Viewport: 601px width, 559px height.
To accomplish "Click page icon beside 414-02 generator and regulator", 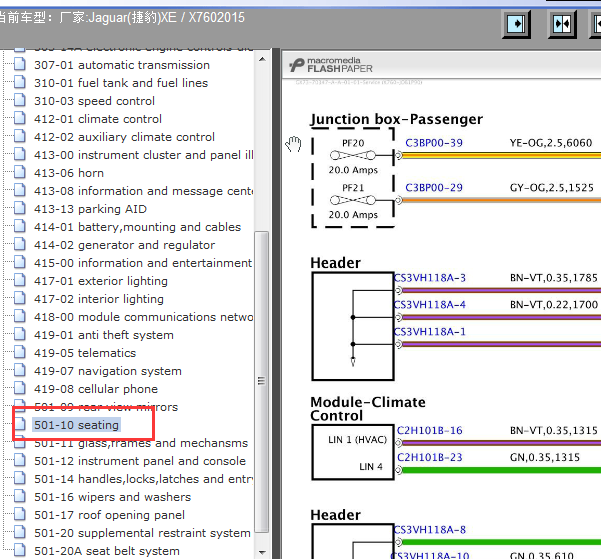I will tap(20, 245).
